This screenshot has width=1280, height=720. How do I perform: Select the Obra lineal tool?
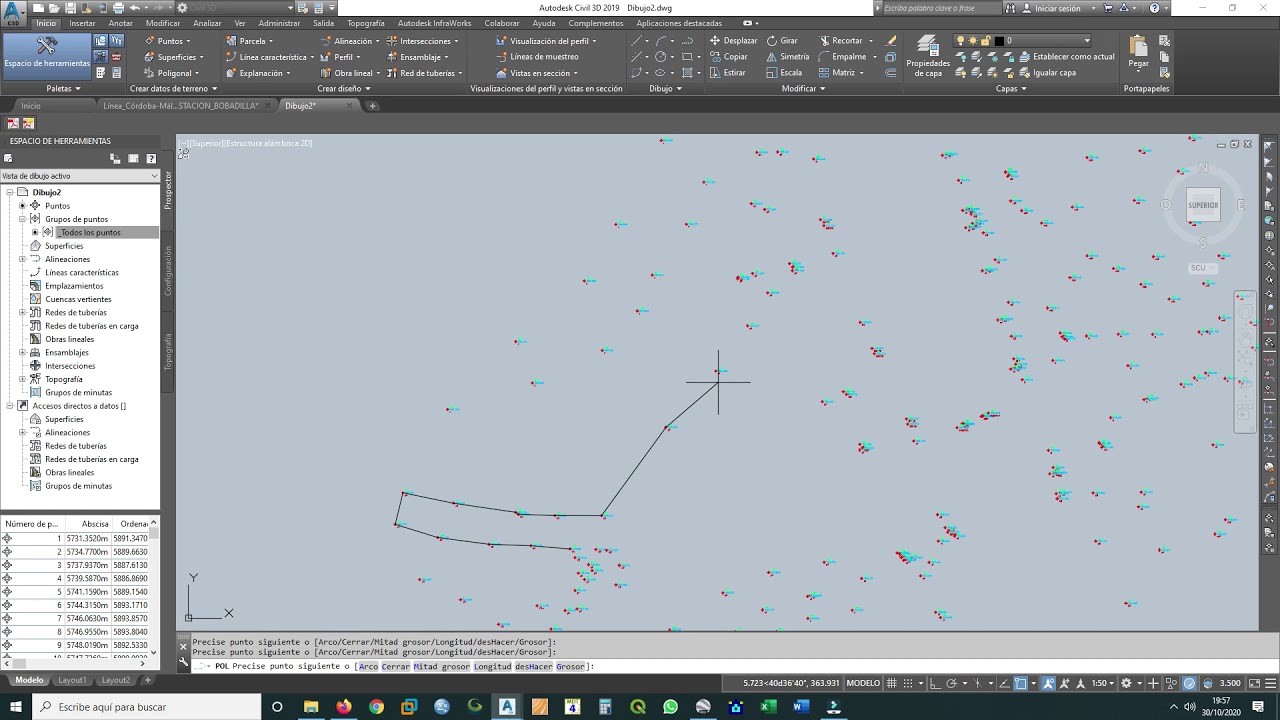pos(350,73)
